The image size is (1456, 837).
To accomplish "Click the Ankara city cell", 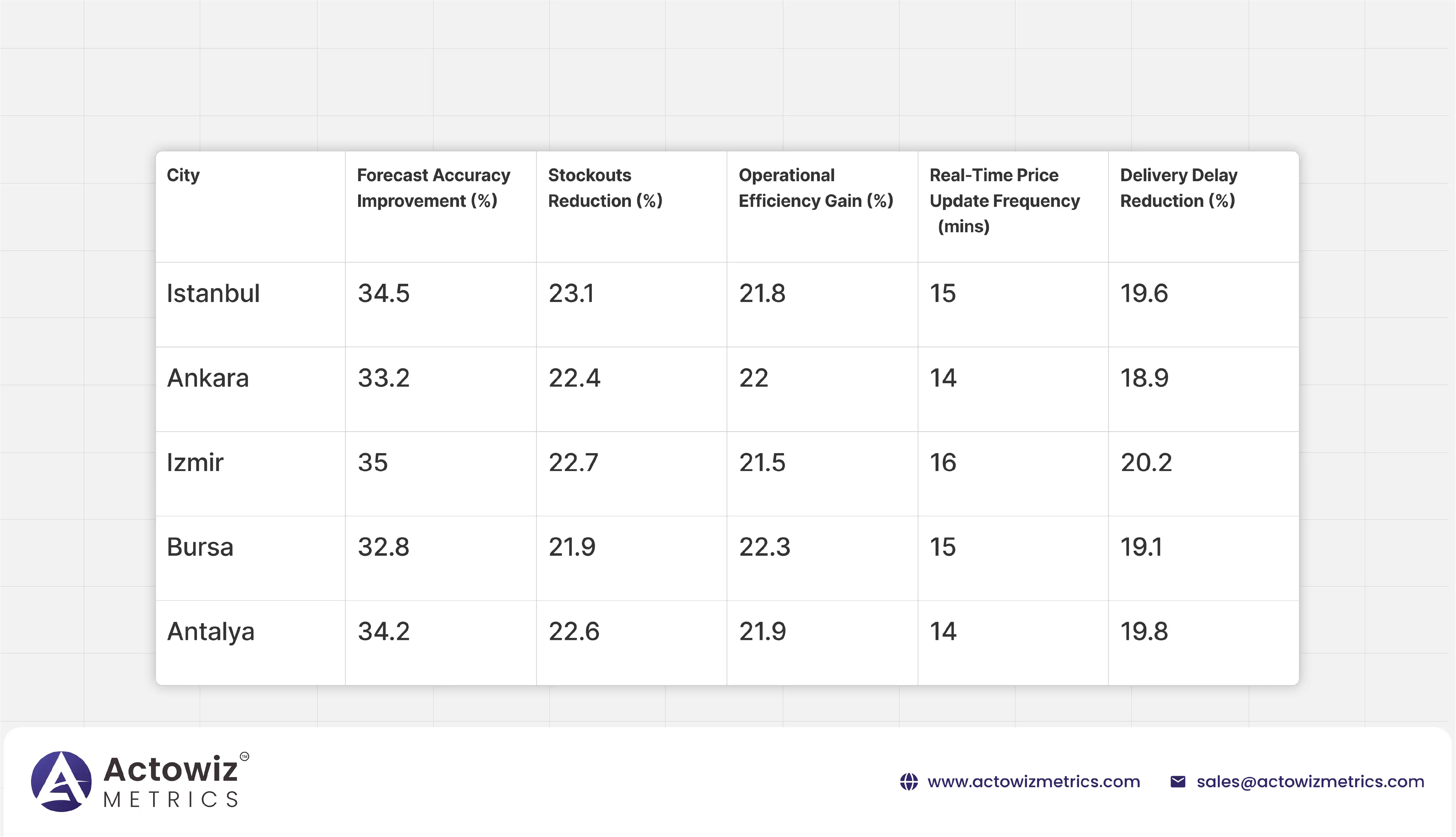I will 208,378.
